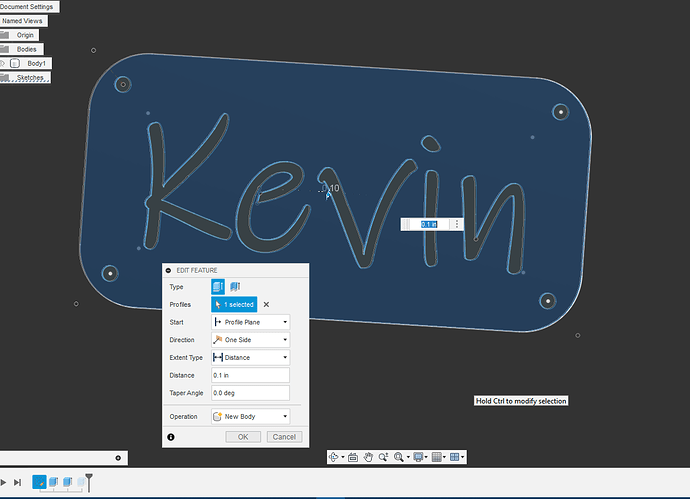Viewport: 690px width, 499px height.
Task: Click the Display Settings monitor icon
Action: point(418,457)
